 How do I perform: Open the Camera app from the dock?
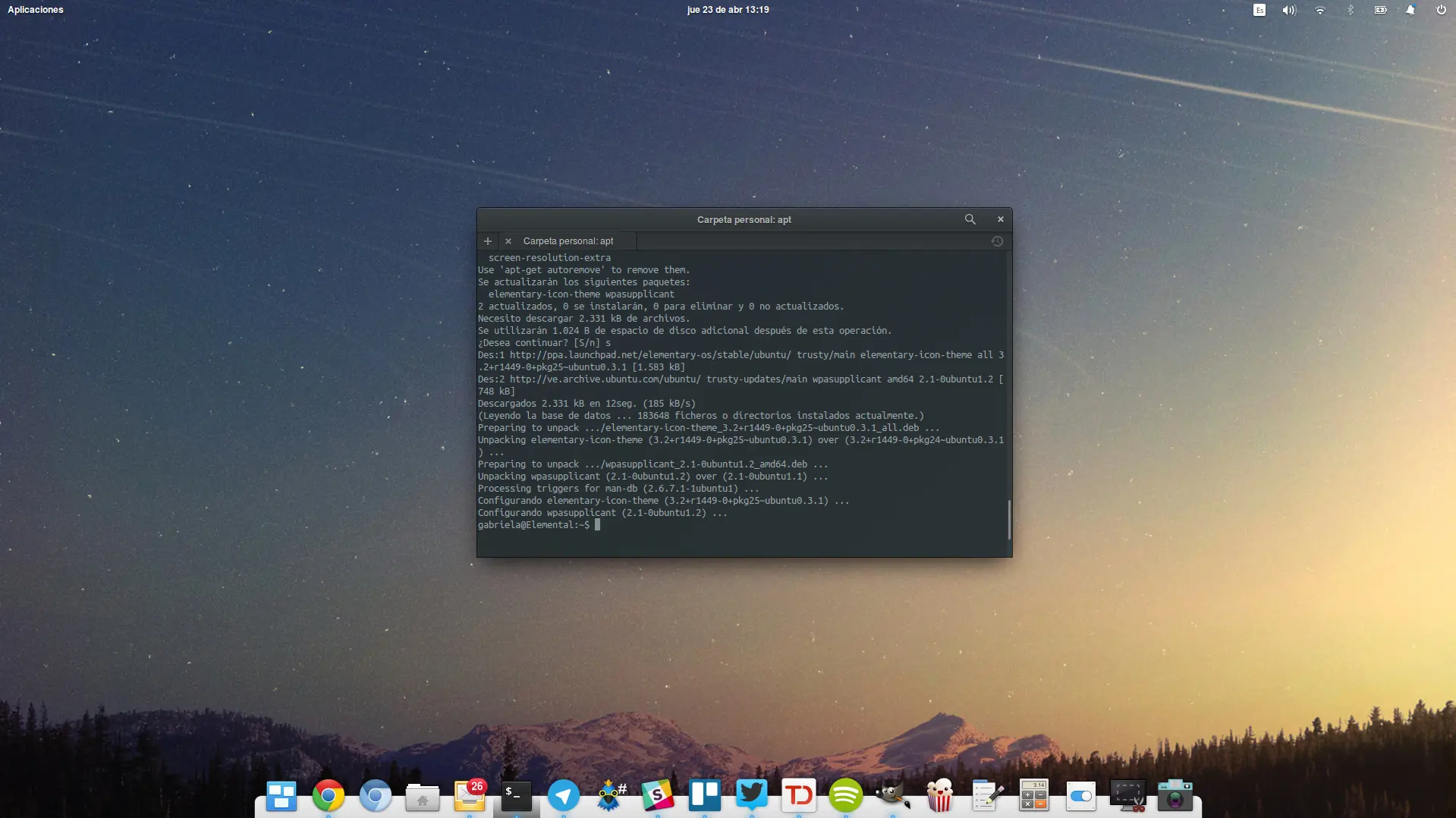pyautogui.click(x=1175, y=796)
